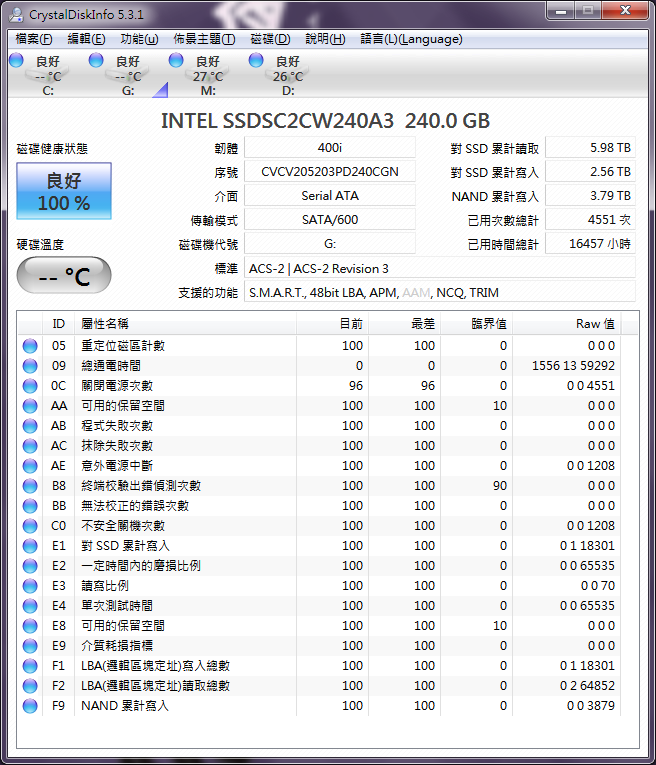Close the CrystalDiskInfo window
This screenshot has width=656, height=765.
tap(625, 10)
